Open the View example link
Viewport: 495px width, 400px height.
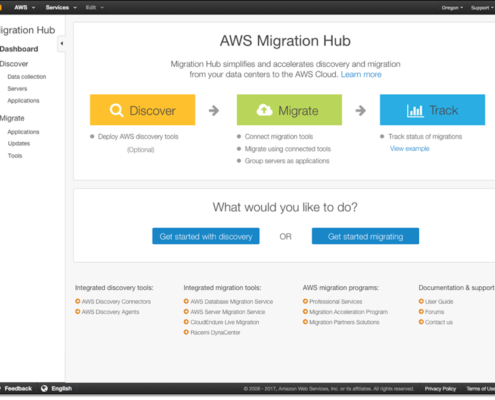410,149
